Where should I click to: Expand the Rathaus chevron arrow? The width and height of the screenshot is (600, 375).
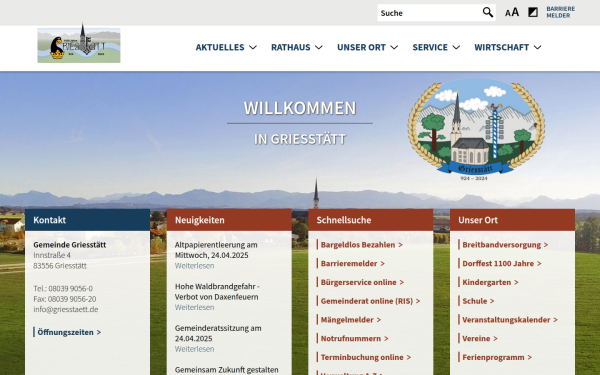[319, 47]
